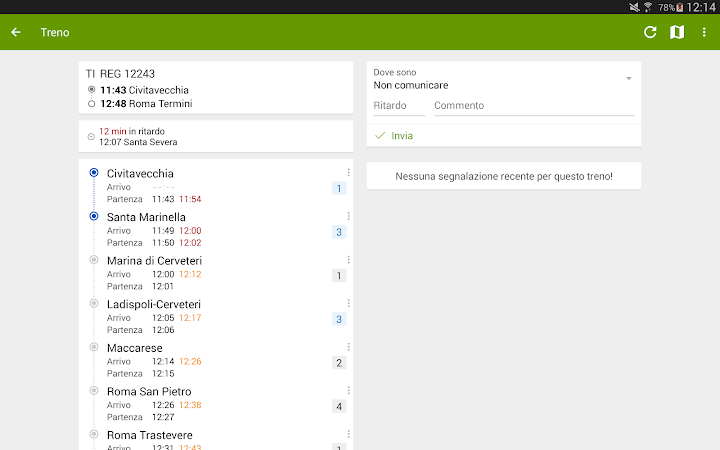Open the TI REG 12243 train header
The image size is (720, 450).
coord(120,73)
